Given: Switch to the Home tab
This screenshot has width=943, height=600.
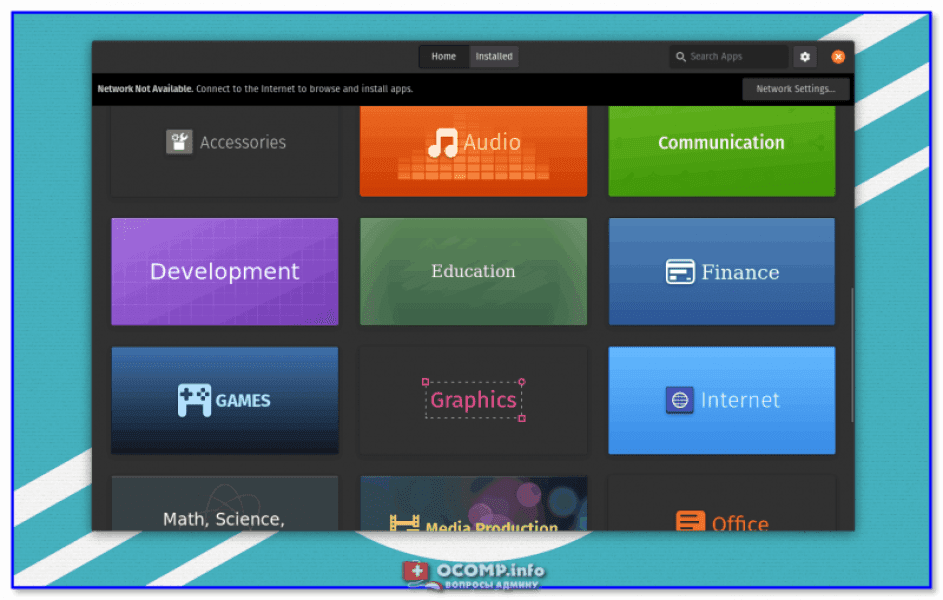Looking at the screenshot, I should click(x=444, y=57).
